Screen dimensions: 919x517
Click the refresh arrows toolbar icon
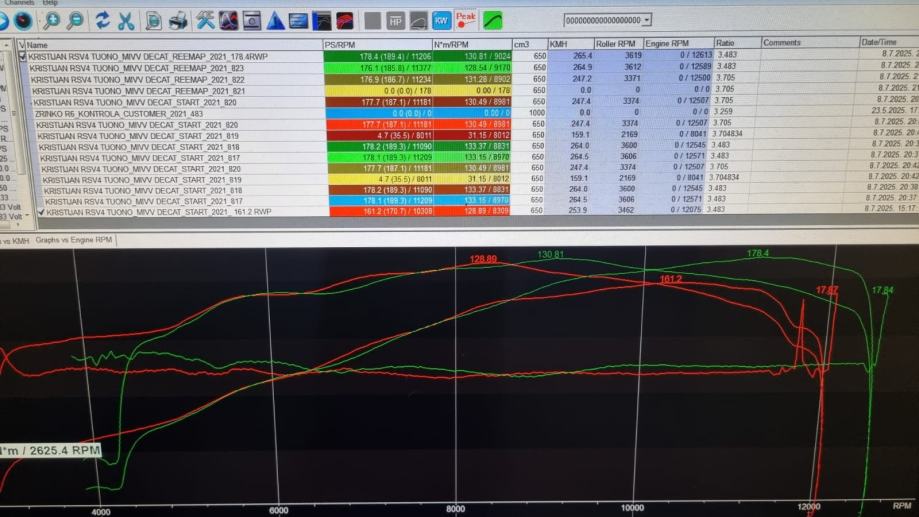pos(101,20)
